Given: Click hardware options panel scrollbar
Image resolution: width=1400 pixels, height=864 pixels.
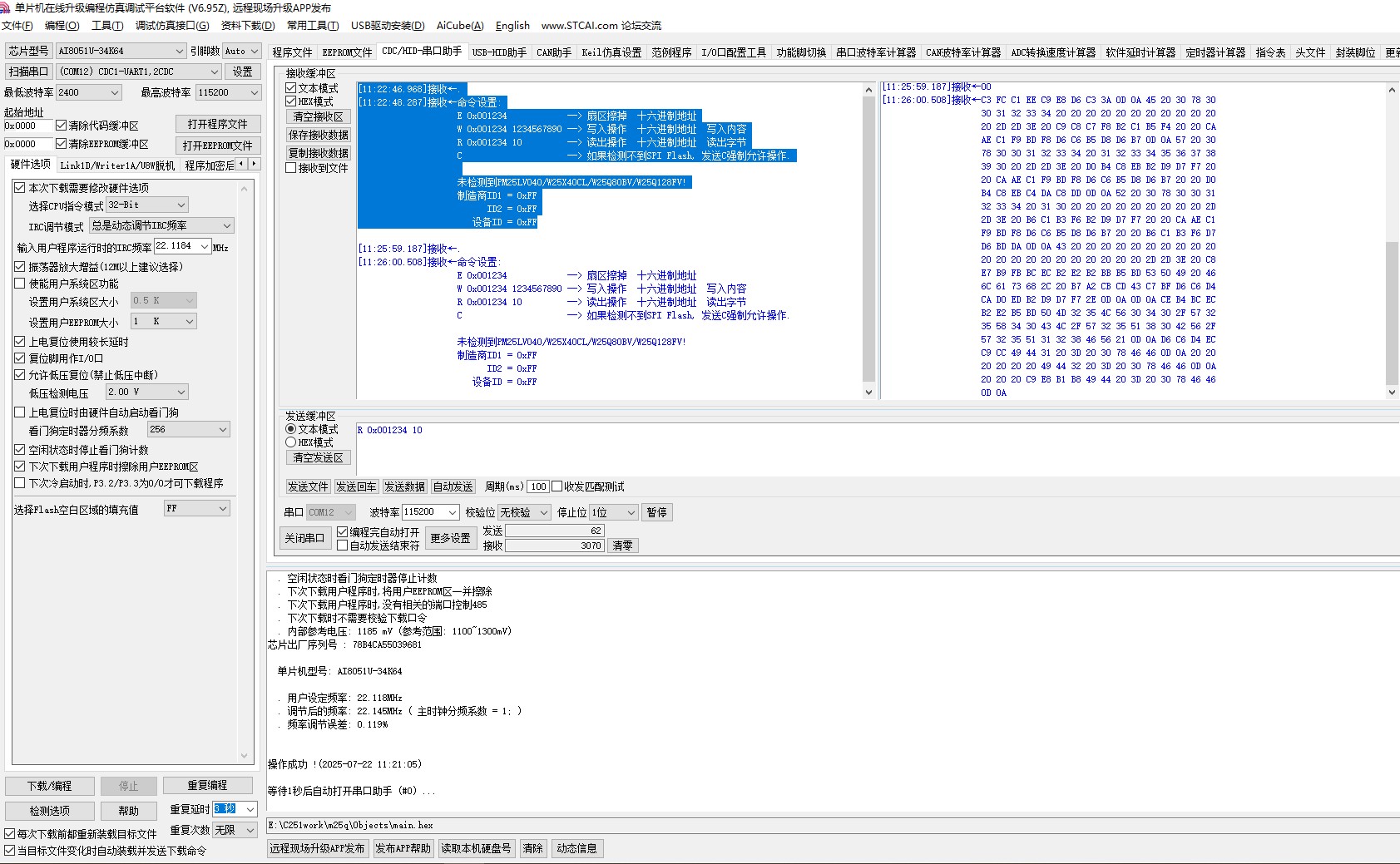Looking at the screenshot, I should 245,471.
